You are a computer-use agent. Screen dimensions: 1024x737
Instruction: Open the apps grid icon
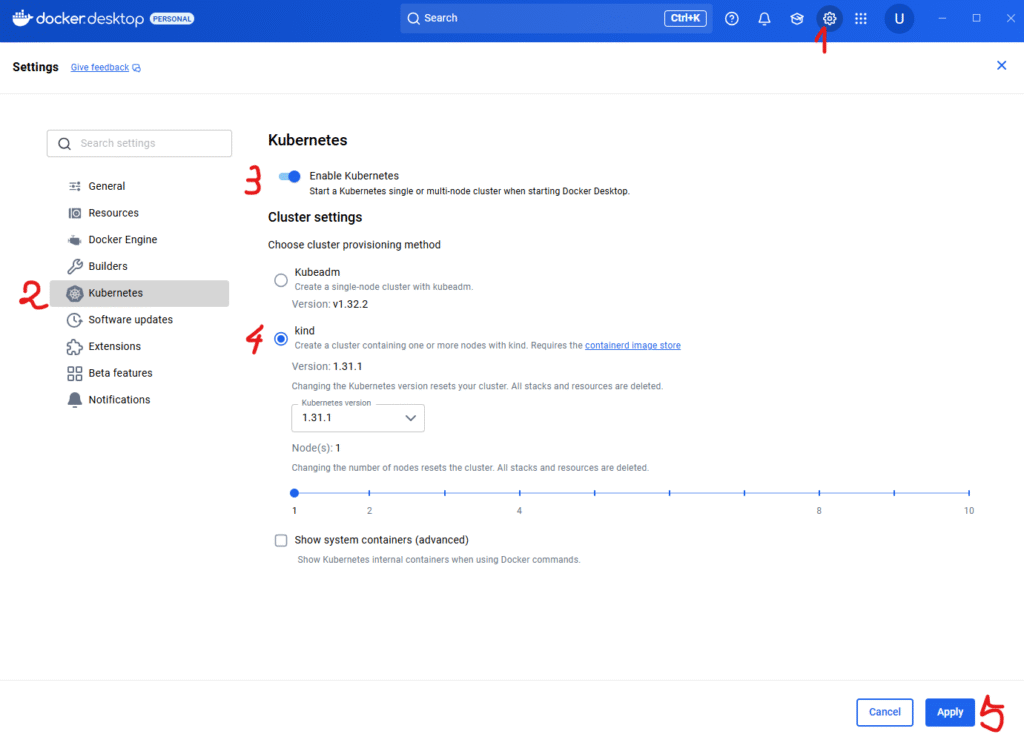click(x=861, y=18)
